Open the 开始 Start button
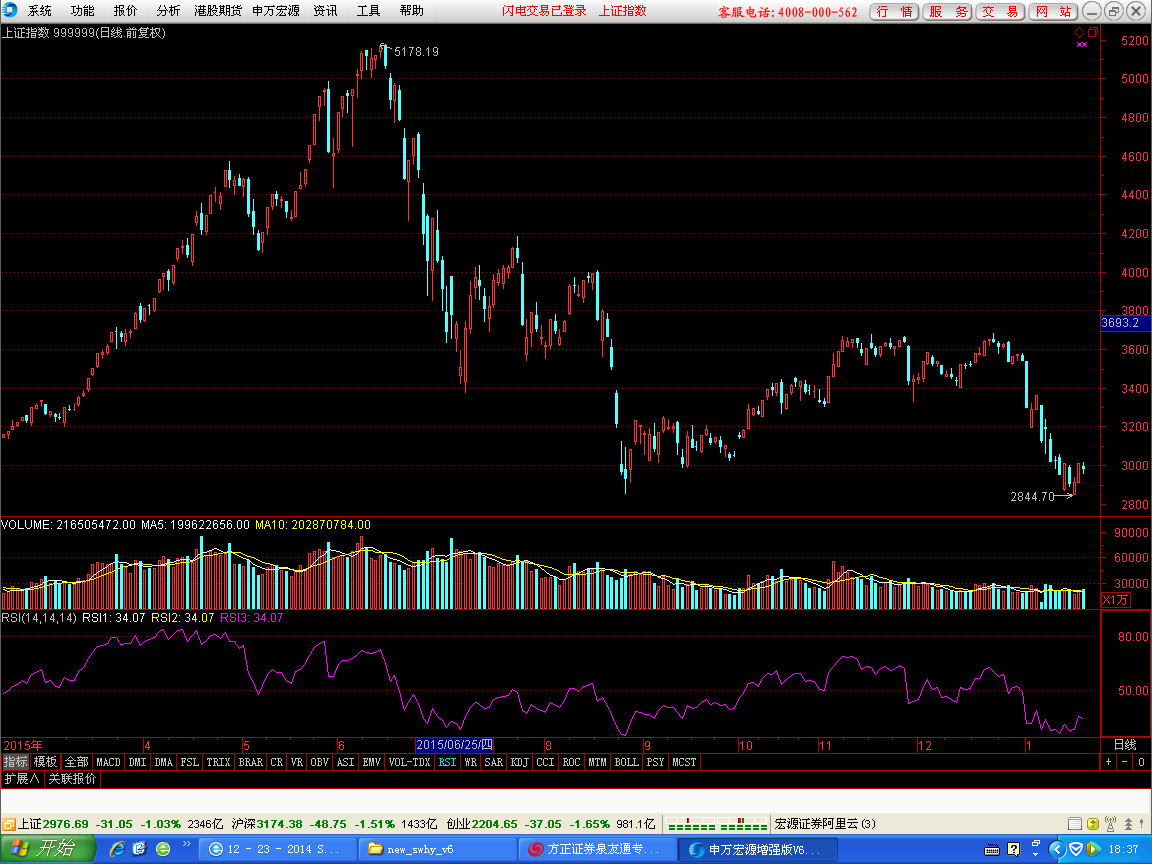This screenshot has height=864, width=1152. pos(48,849)
